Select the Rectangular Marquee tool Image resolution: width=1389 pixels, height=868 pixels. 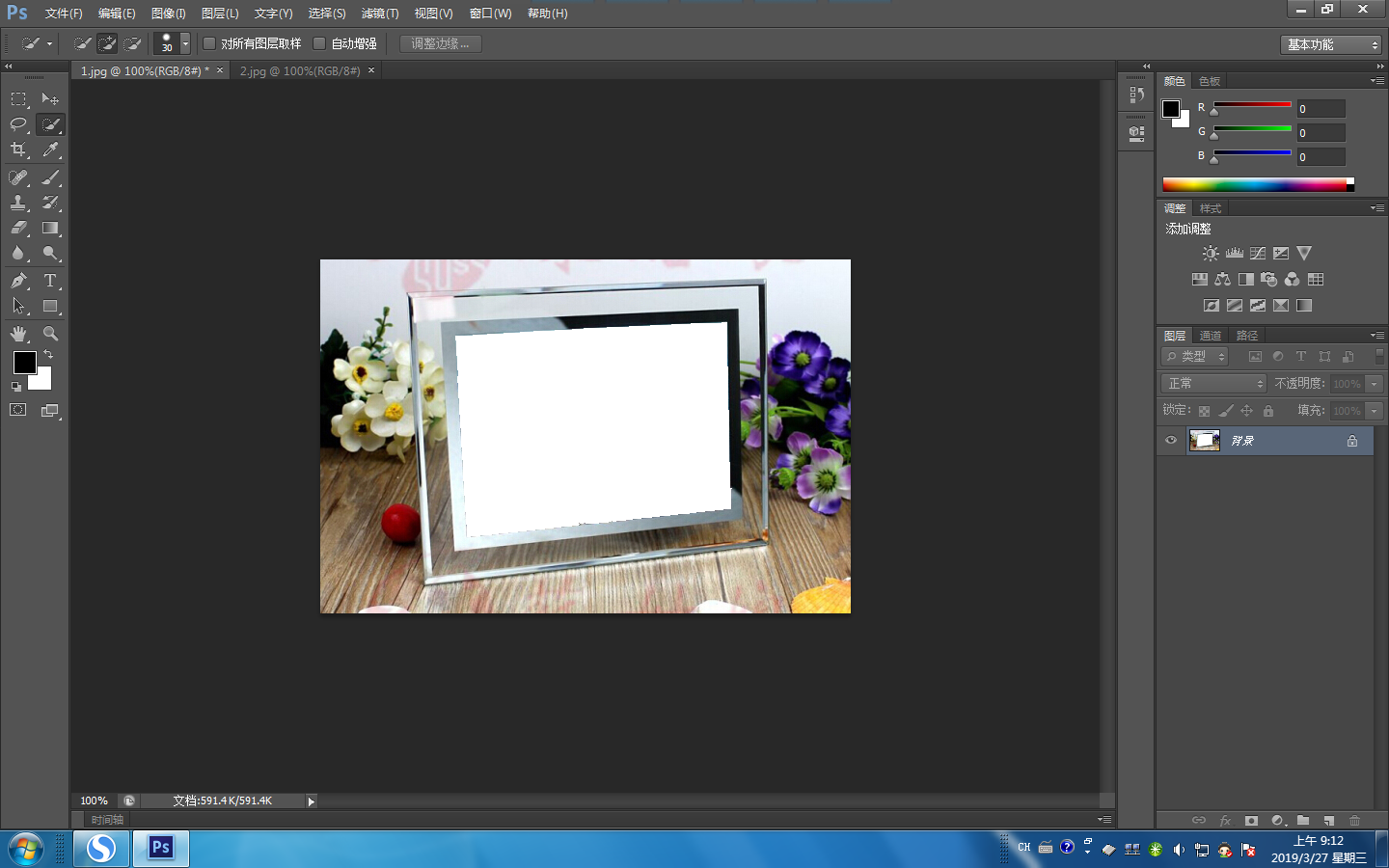(x=18, y=98)
